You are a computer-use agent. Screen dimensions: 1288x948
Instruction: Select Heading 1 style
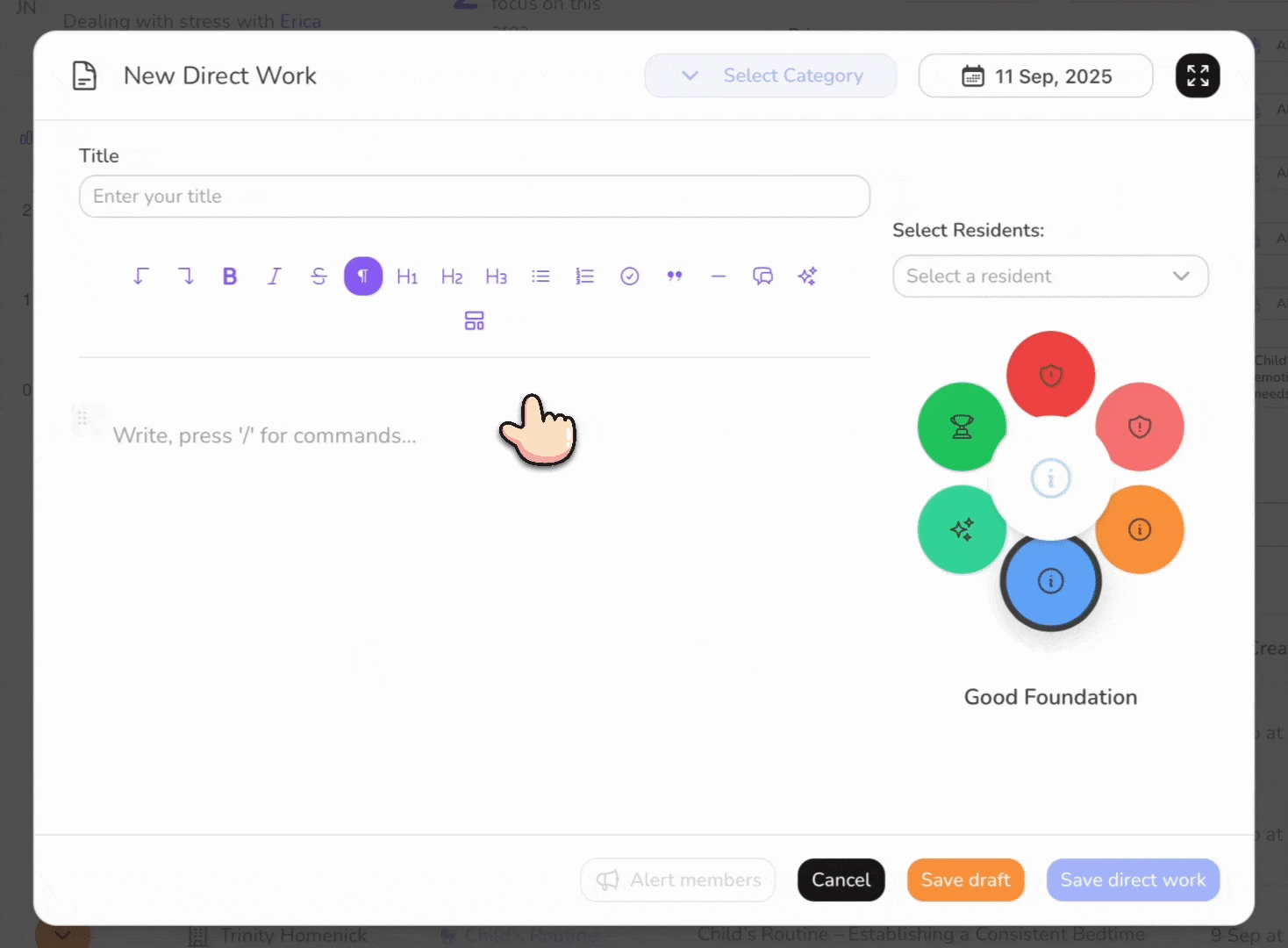click(x=407, y=276)
